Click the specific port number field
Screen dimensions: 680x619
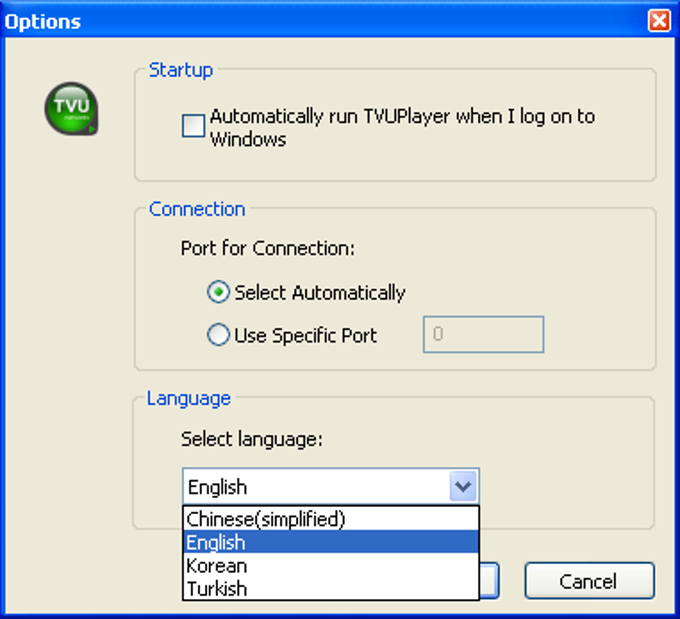483,334
